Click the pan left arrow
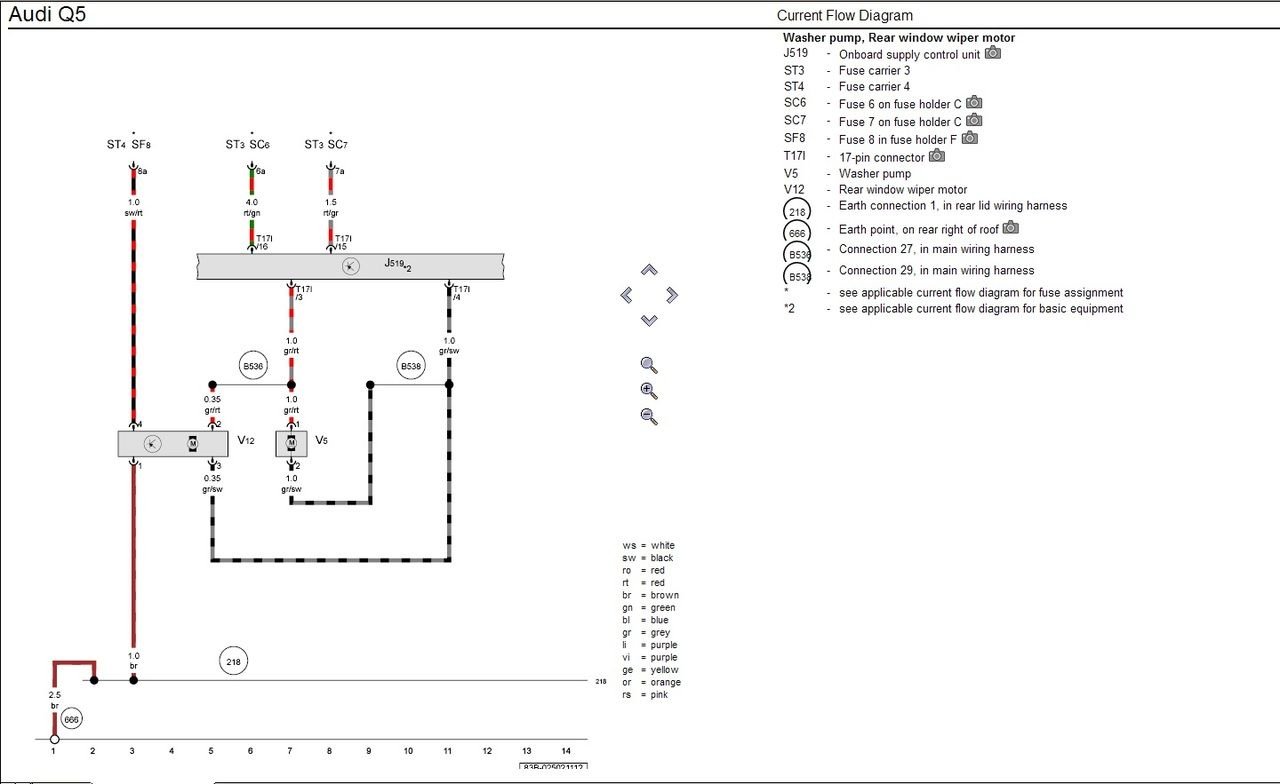Image resolution: width=1280 pixels, height=784 pixels. pos(627,295)
